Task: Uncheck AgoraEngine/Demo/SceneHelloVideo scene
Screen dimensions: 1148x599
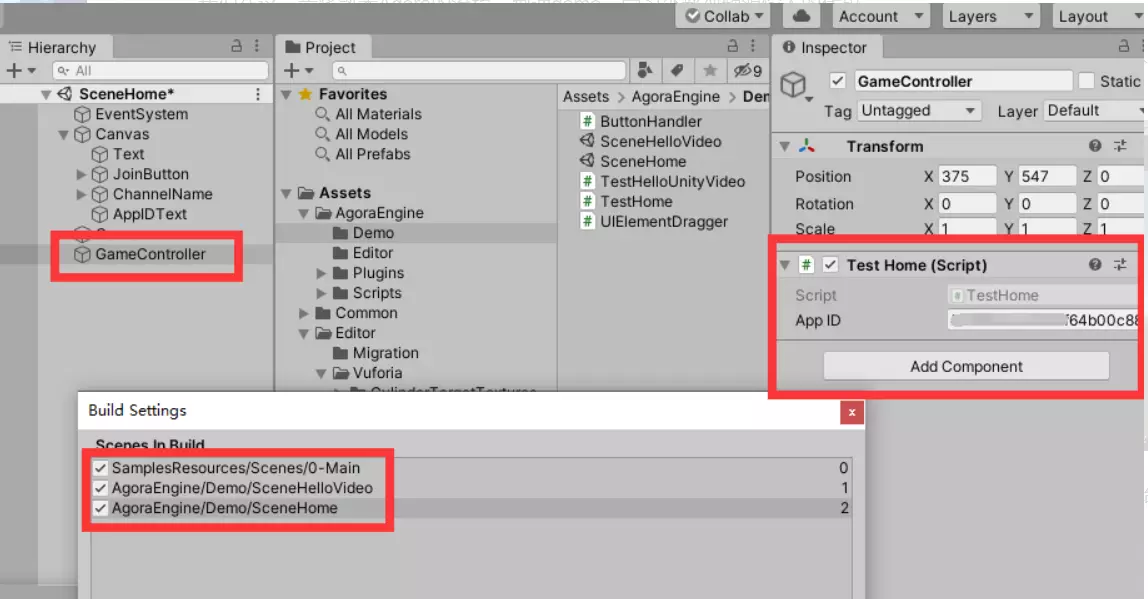Action: click(100, 488)
